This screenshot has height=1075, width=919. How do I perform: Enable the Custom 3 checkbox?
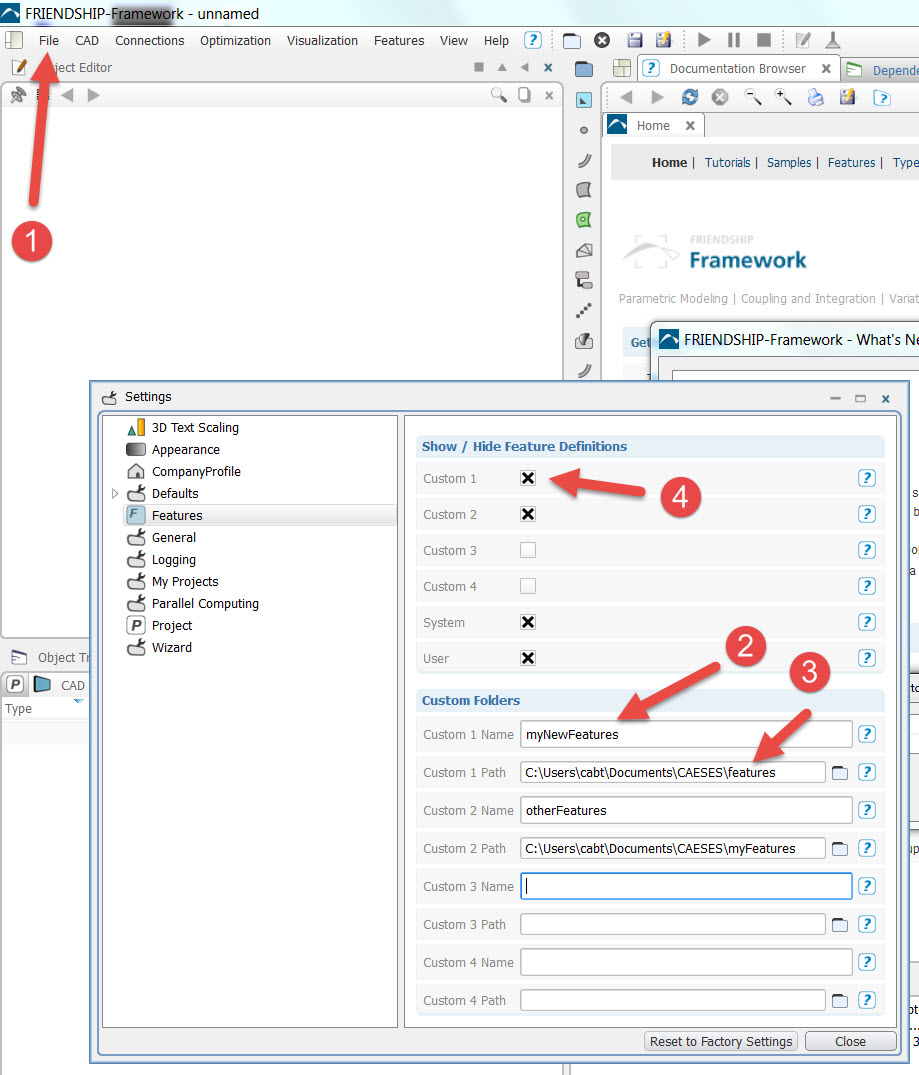coord(527,550)
